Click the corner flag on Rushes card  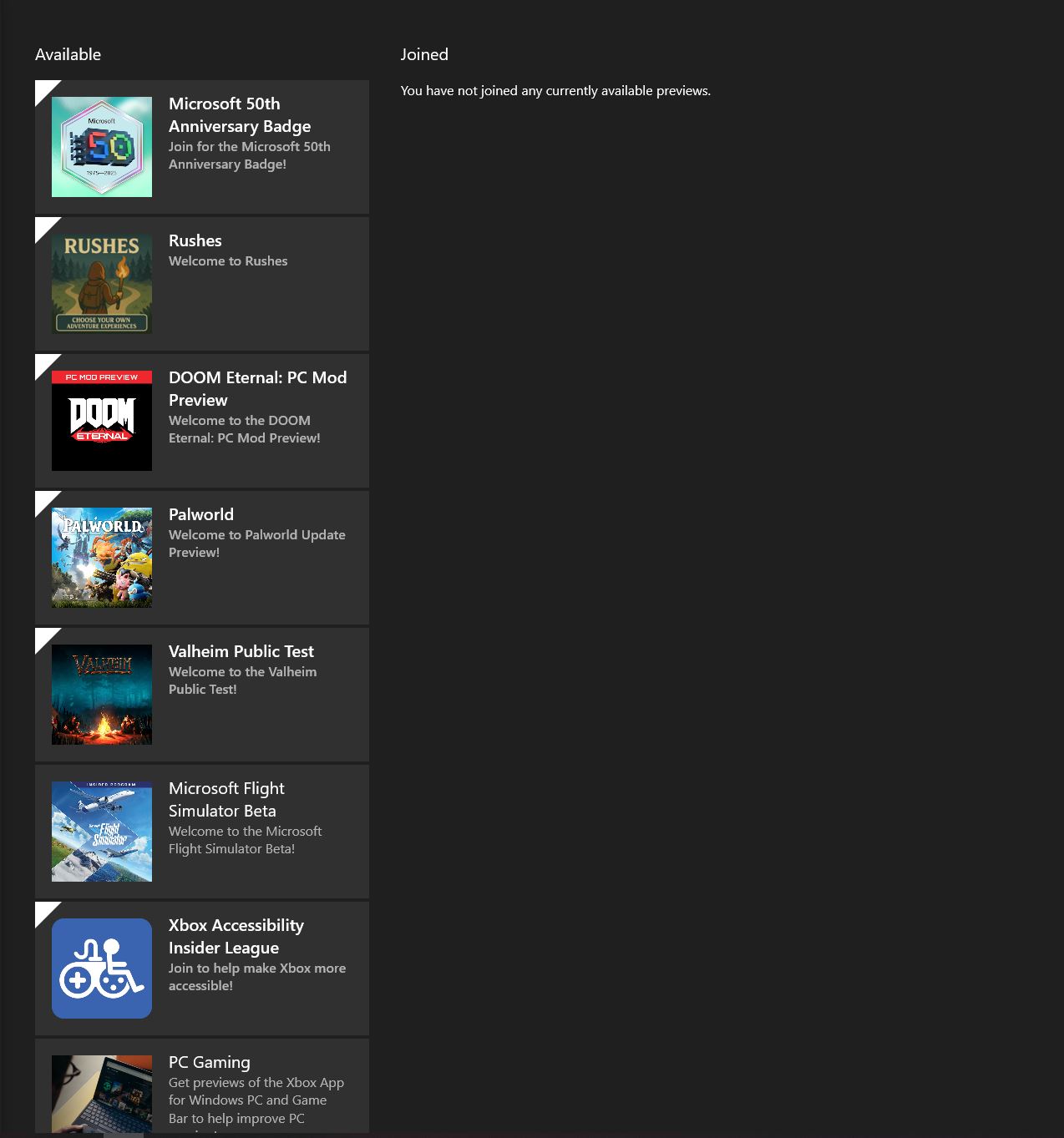[44, 226]
